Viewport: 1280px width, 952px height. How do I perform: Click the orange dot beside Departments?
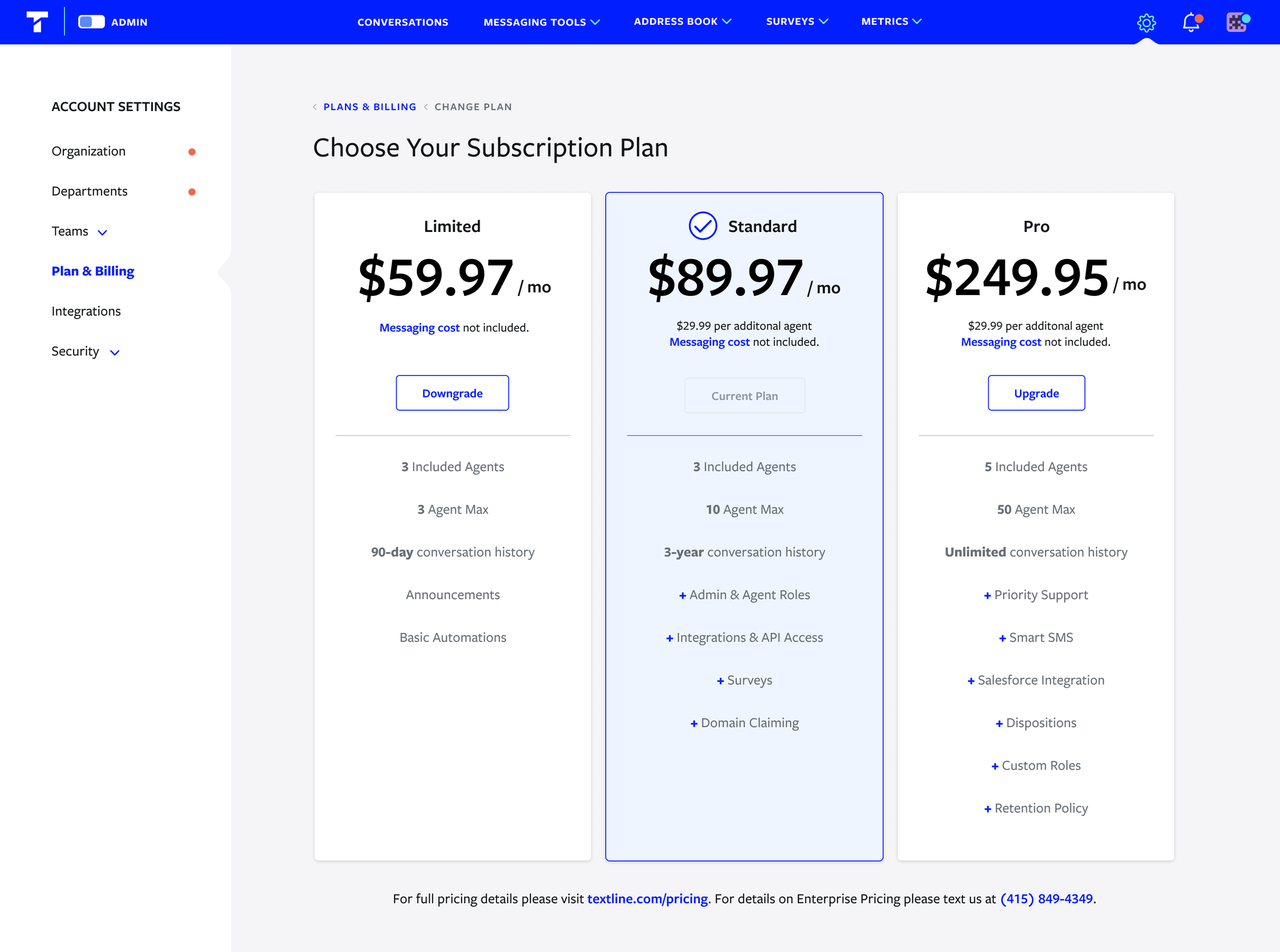pyautogui.click(x=192, y=192)
